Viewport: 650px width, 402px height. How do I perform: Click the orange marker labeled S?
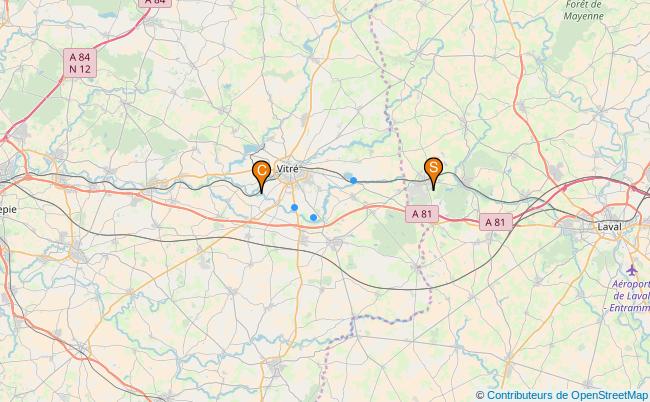pos(433,173)
